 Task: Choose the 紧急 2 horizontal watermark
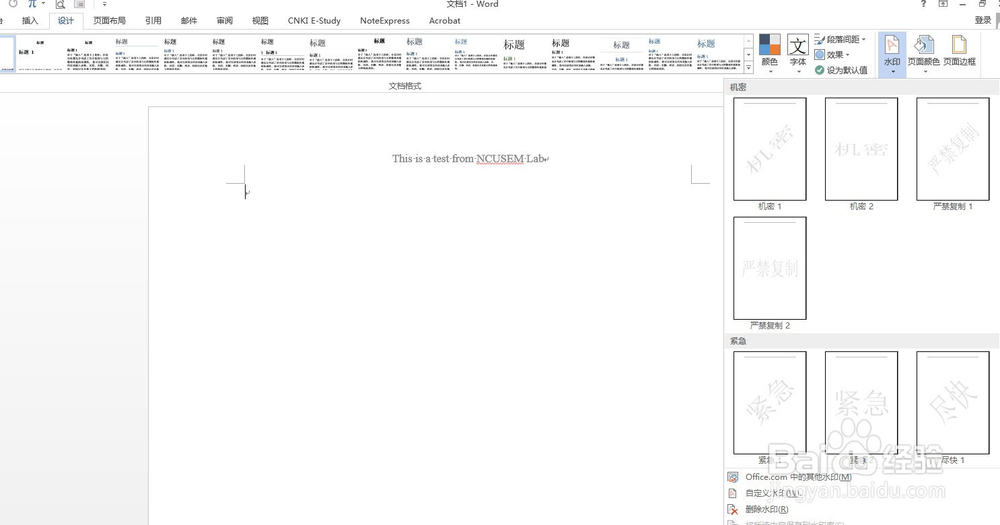pos(861,408)
